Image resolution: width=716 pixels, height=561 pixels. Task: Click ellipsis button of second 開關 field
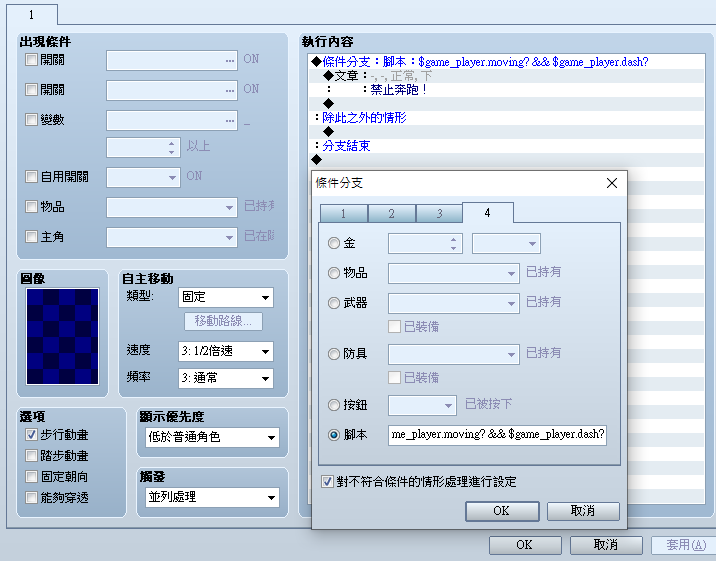pos(229,90)
